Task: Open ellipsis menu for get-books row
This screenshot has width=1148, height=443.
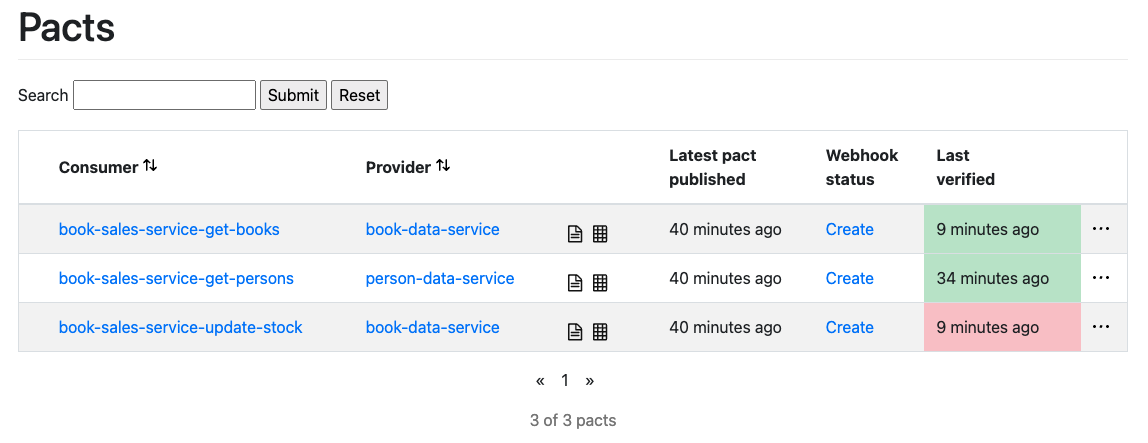Action: [x=1100, y=228]
